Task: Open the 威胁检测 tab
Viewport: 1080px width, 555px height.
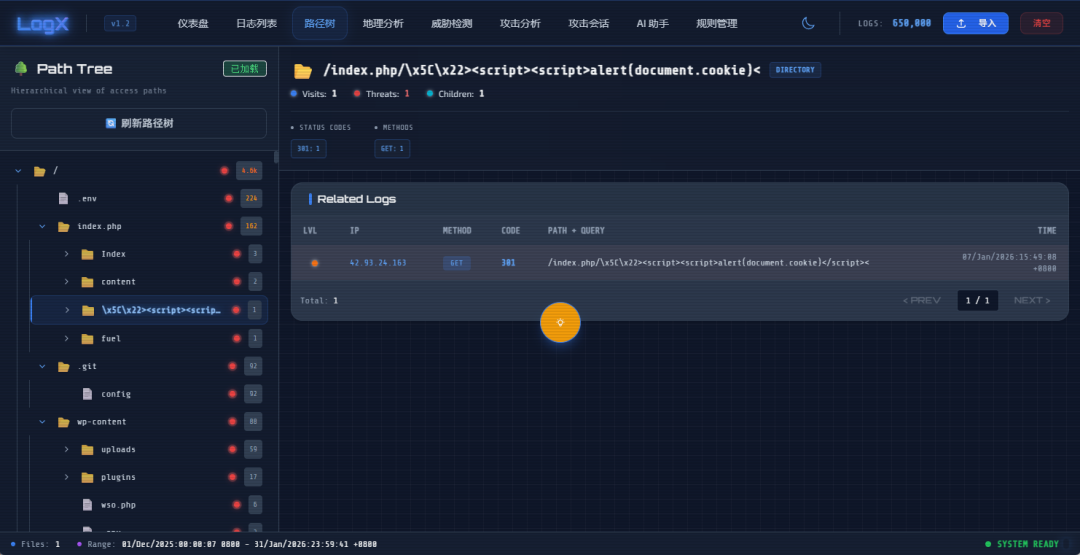Action: [452, 23]
